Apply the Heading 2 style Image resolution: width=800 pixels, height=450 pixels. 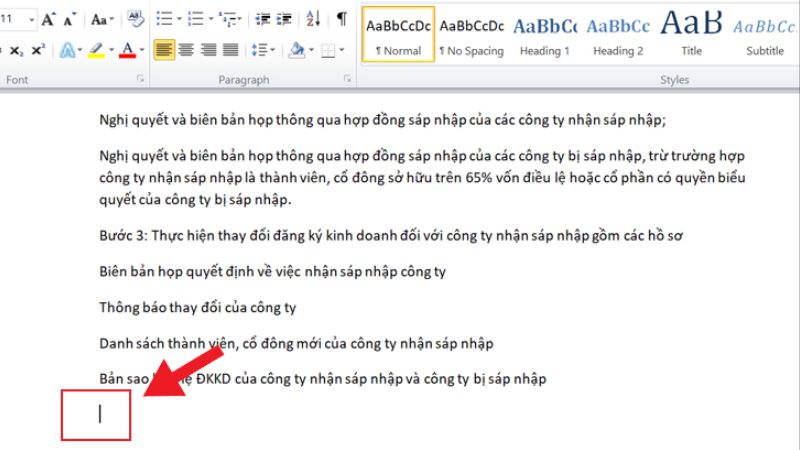tap(618, 34)
